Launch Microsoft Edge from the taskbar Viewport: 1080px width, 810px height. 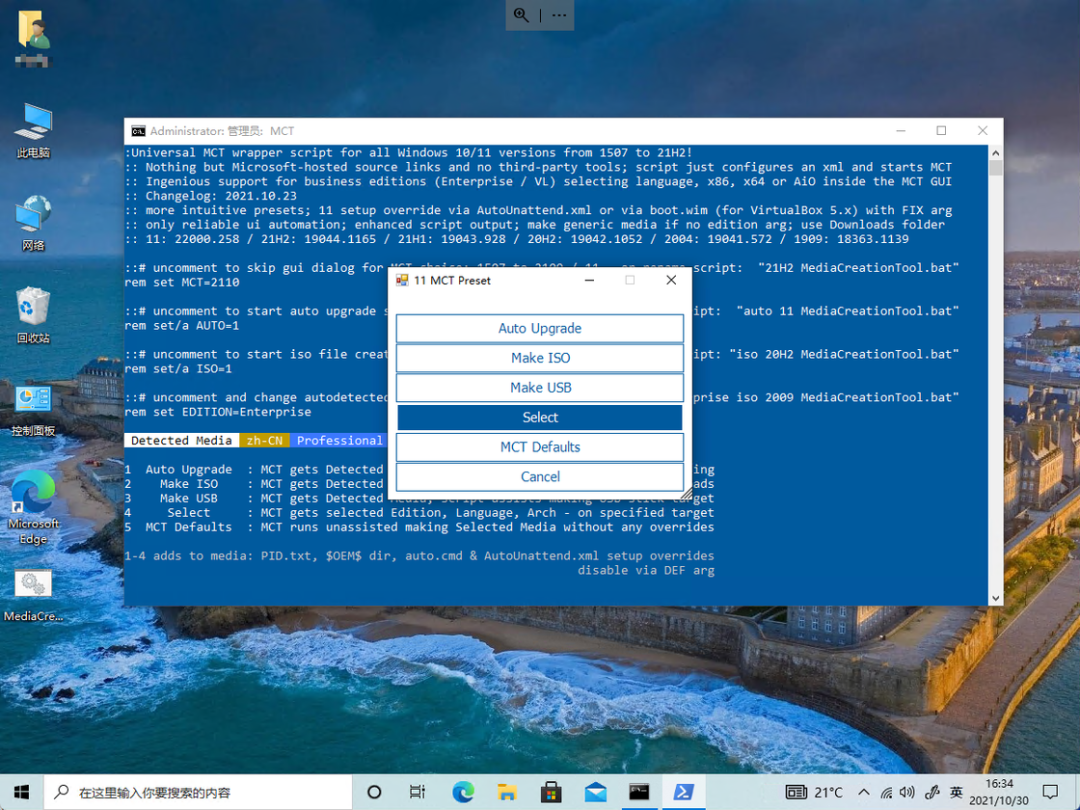pos(463,791)
